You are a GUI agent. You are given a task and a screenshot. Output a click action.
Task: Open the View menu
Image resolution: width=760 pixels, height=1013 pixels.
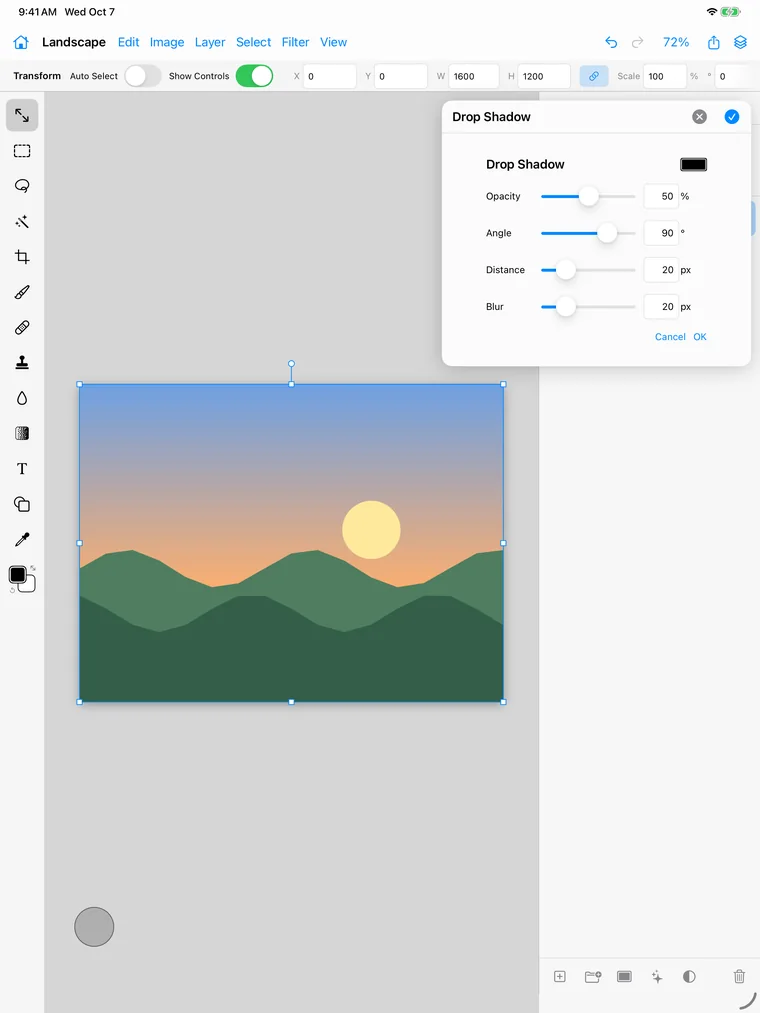click(x=333, y=42)
